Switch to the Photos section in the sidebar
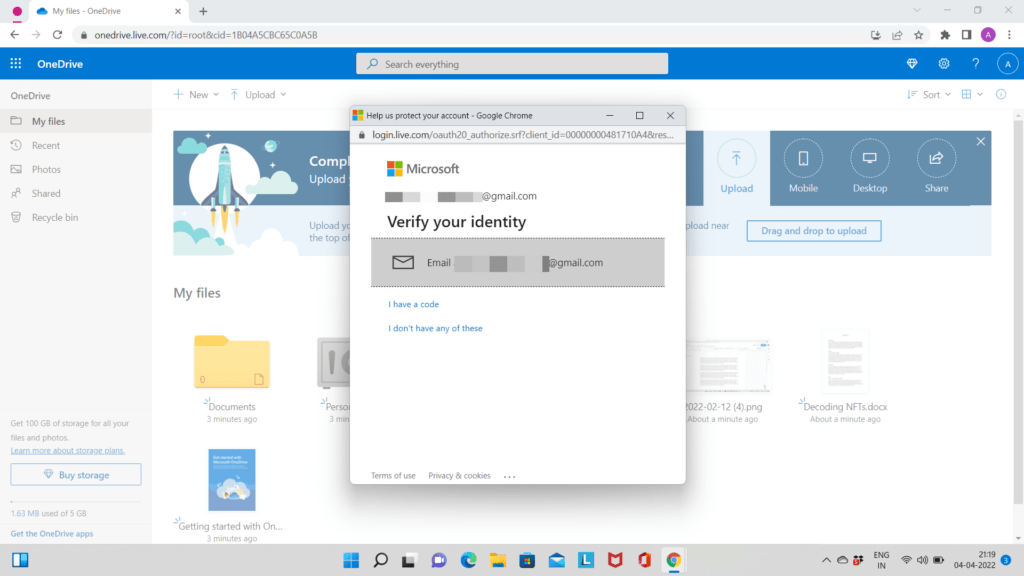The width and height of the screenshot is (1024, 576). [x=47, y=169]
